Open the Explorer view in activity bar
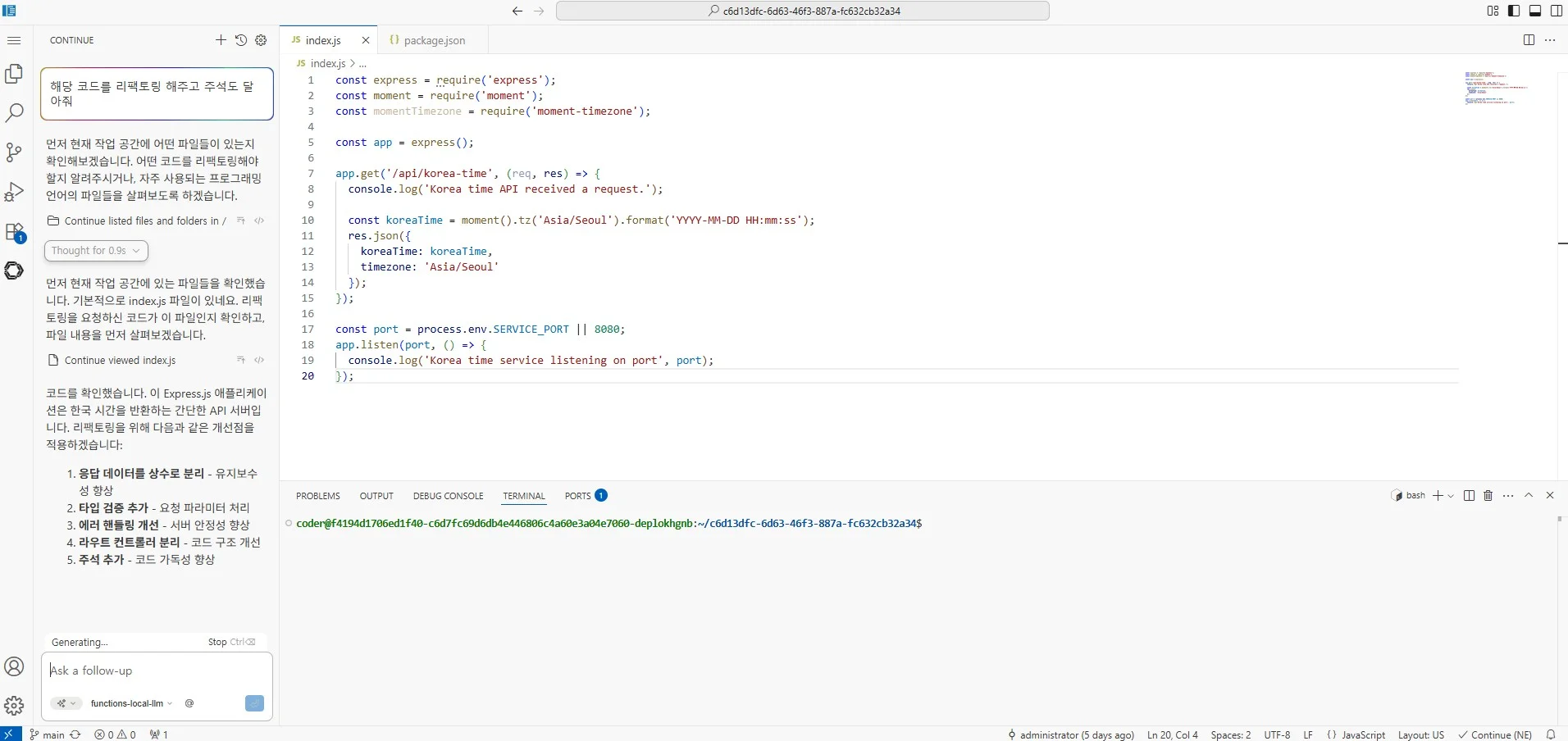1568x741 pixels. [x=14, y=74]
